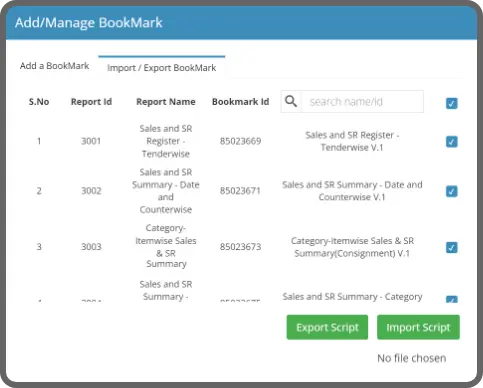The image size is (483, 388).
Task: Focus the search name/id field
Action: click(x=362, y=101)
